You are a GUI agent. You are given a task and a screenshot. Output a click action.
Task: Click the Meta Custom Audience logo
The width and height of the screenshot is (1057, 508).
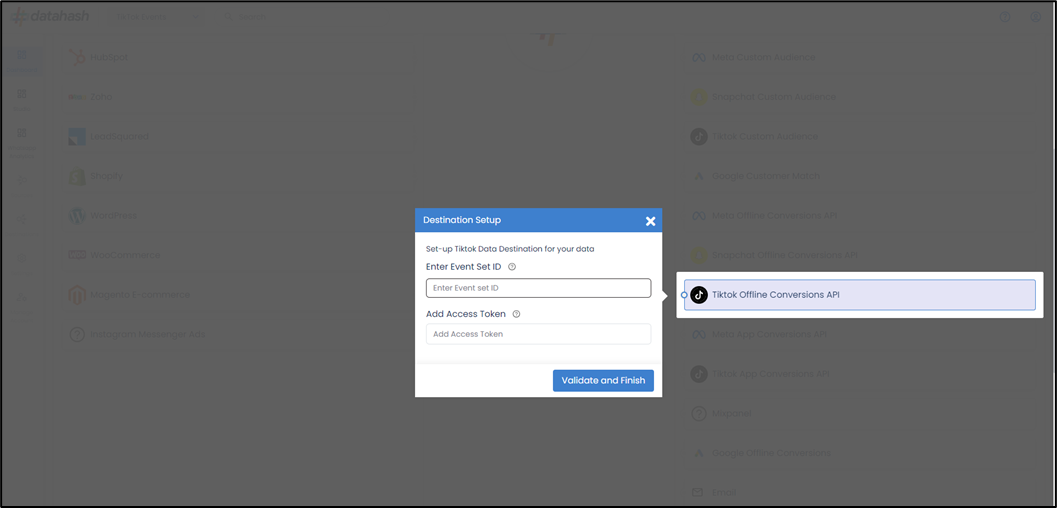click(x=699, y=57)
